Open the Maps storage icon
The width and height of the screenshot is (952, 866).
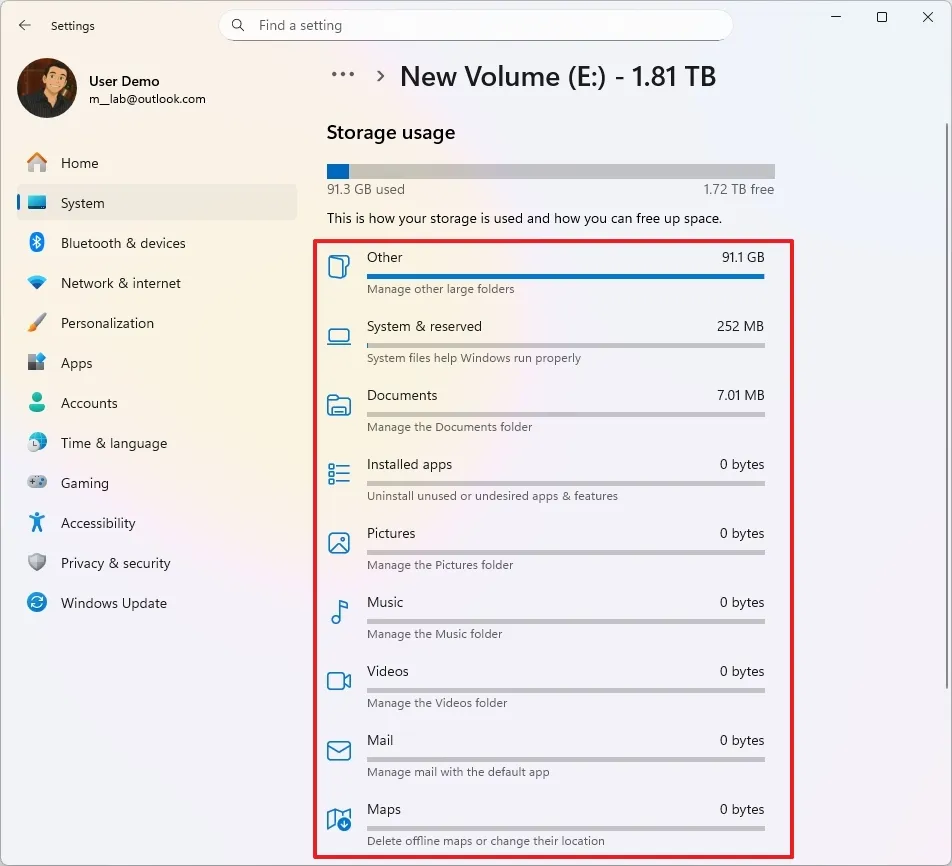pyautogui.click(x=340, y=817)
